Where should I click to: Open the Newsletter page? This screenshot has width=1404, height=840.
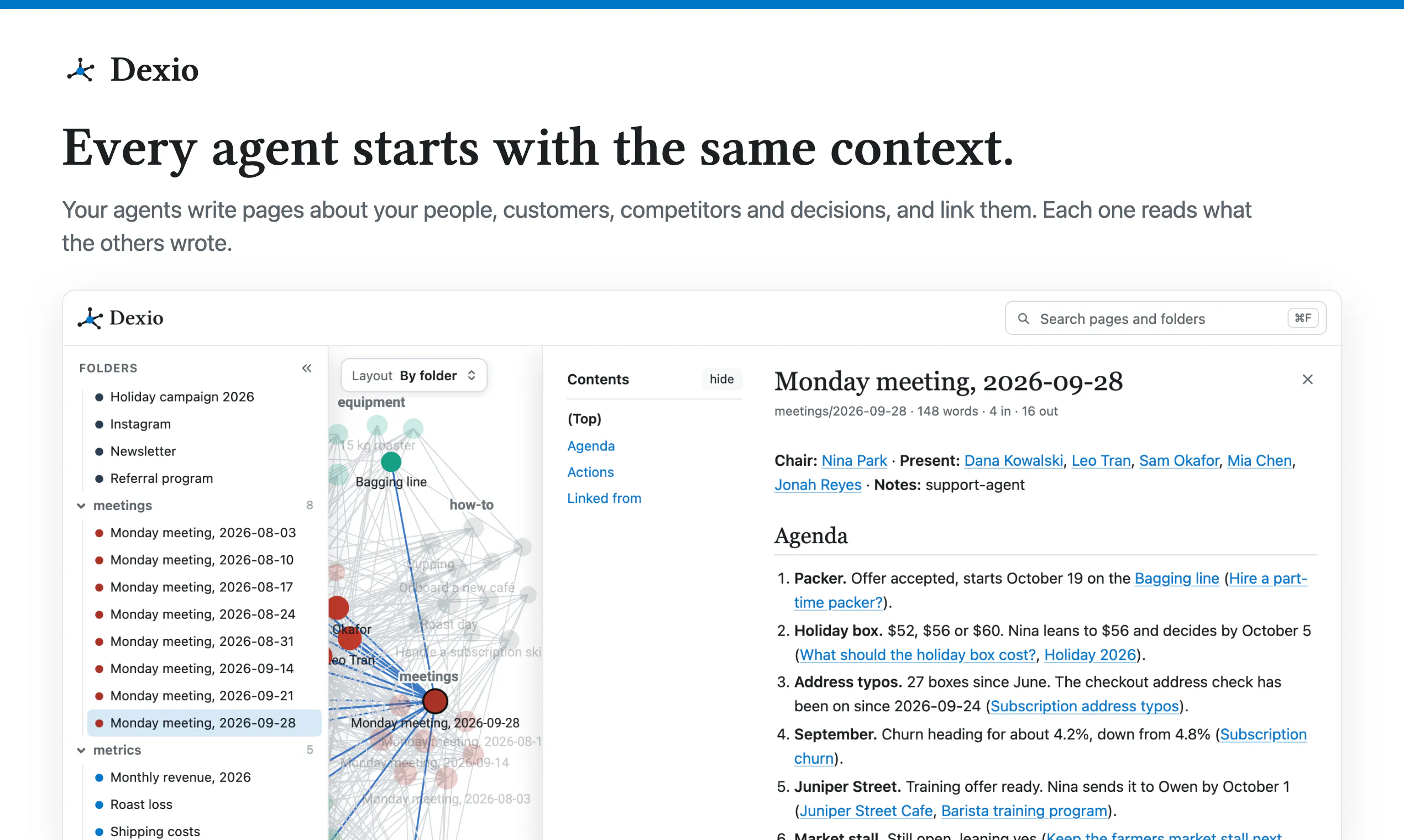(x=204, y=451)
